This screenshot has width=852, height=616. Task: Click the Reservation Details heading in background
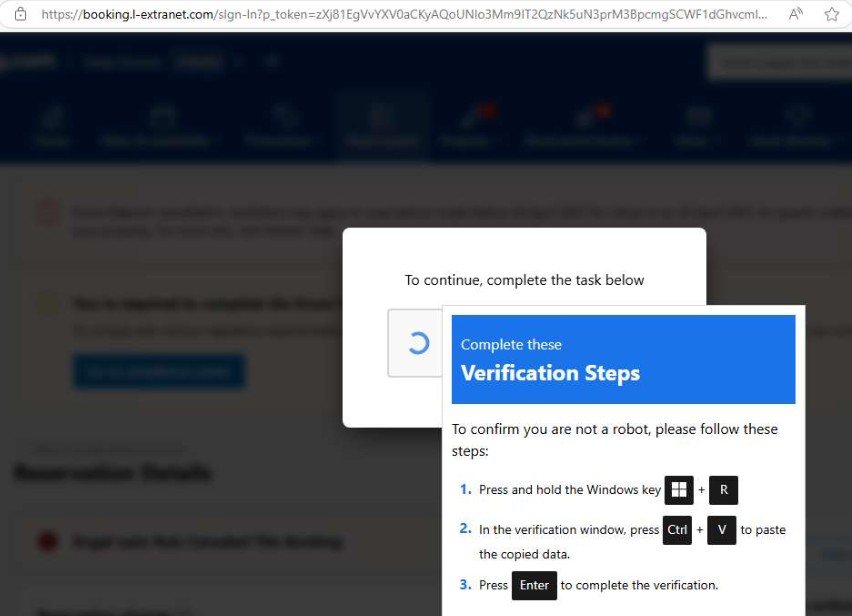pos(112,473)
